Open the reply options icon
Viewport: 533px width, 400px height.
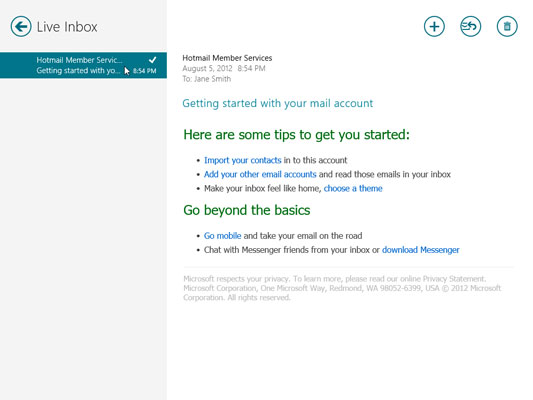pyautogui.click(x=470, y=27)
